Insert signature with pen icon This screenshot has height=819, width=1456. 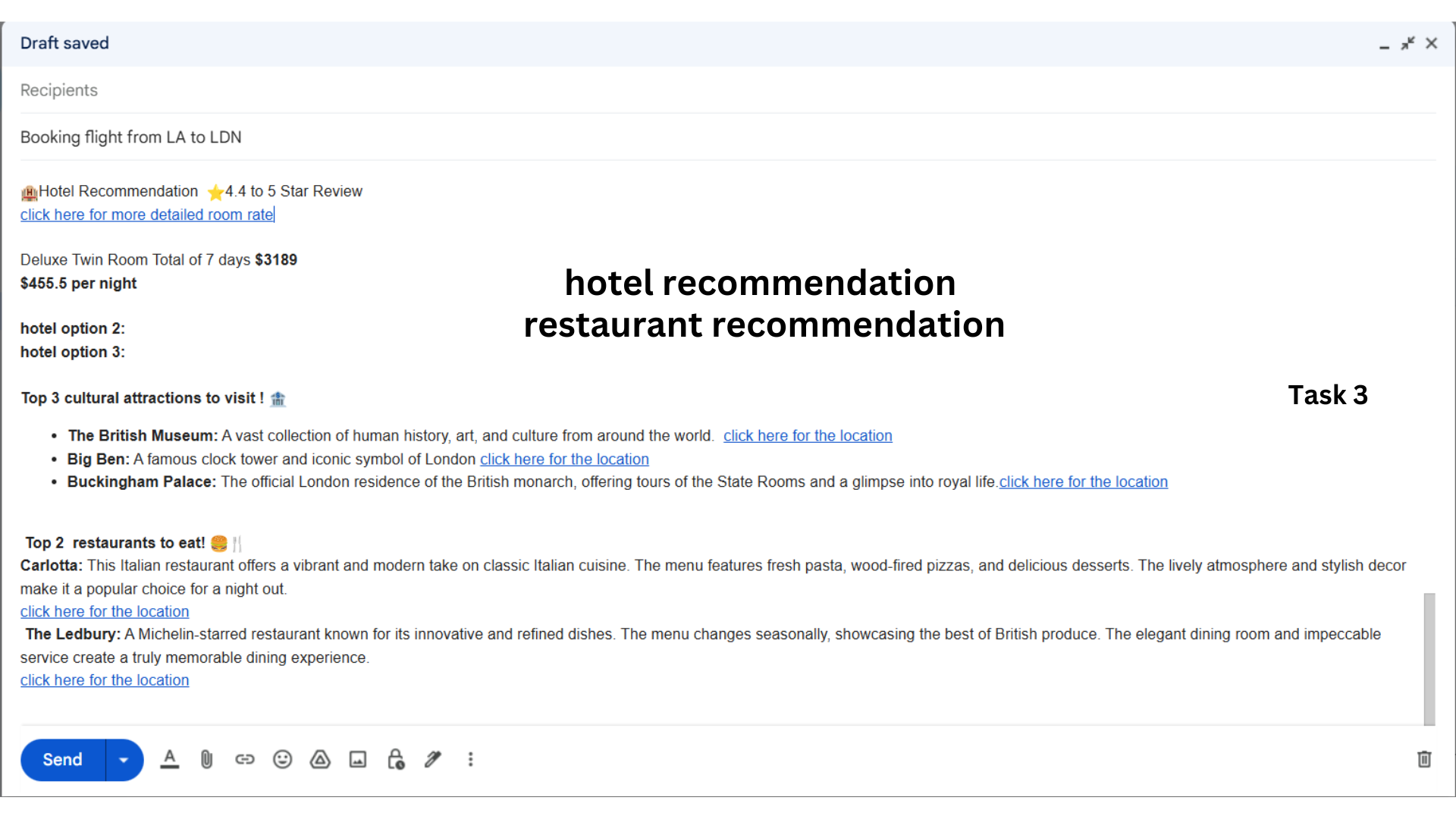tap(433, 759)
